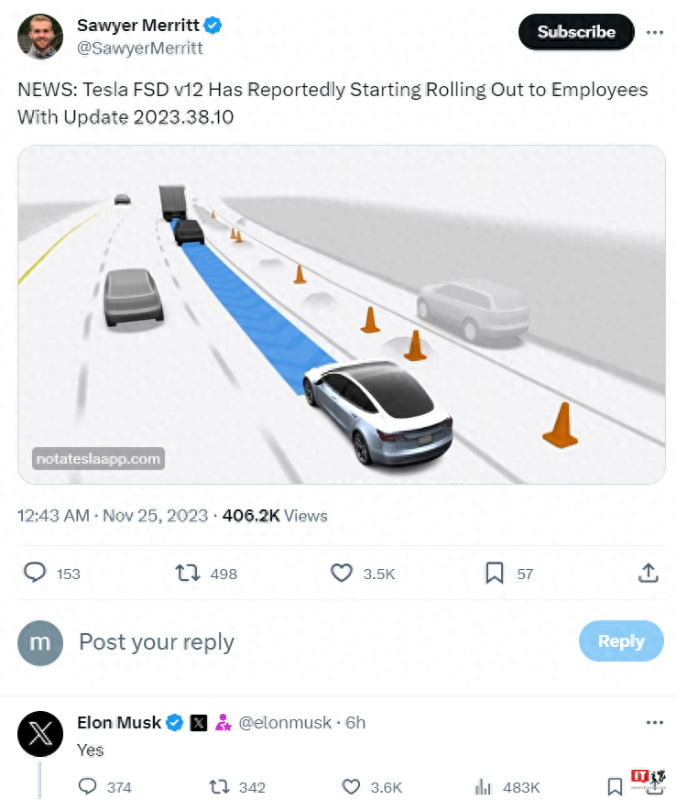Image resolution: width=696 pixels, height=810 pixels.
Task: Repost Elon Musk's 'Yes' reply
Action: (220, 787)
